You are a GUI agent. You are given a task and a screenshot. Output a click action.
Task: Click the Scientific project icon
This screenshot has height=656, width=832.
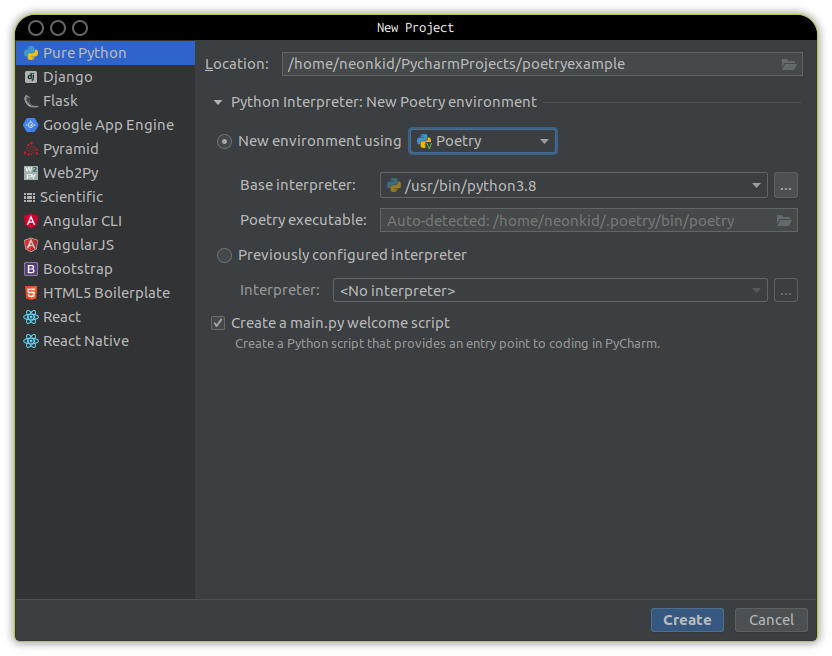click(x=30, y=197)
